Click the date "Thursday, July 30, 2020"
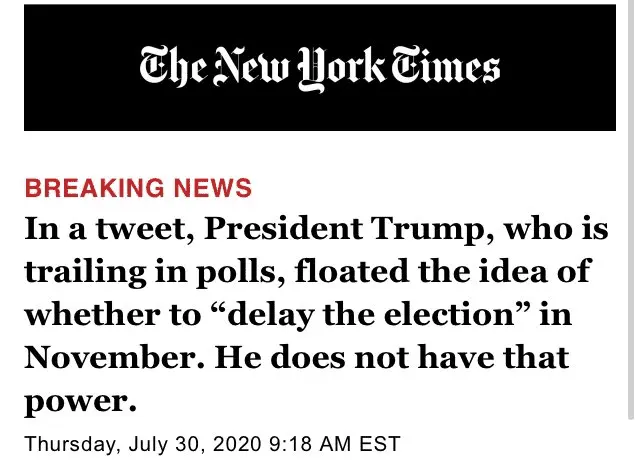640x465 pixels. (x=144, y=443)
